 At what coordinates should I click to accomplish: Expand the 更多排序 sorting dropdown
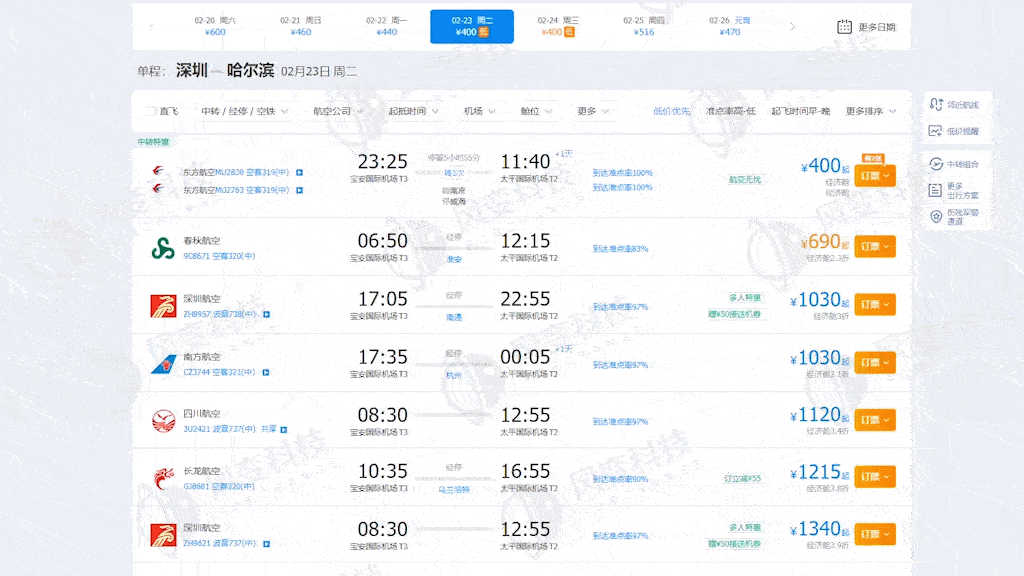click(866, 111)
